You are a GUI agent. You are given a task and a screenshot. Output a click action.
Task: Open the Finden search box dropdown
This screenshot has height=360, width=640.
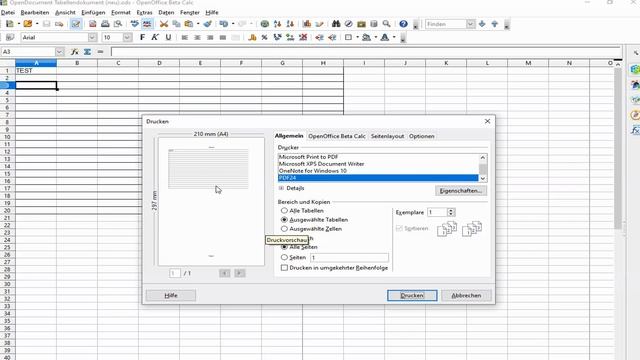[x=471, y=24]
